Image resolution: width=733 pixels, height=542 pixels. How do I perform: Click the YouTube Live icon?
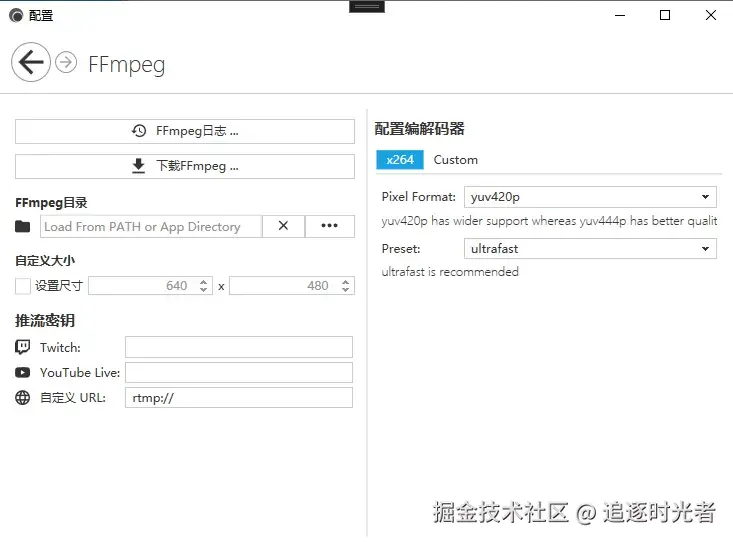coord(22,373)
